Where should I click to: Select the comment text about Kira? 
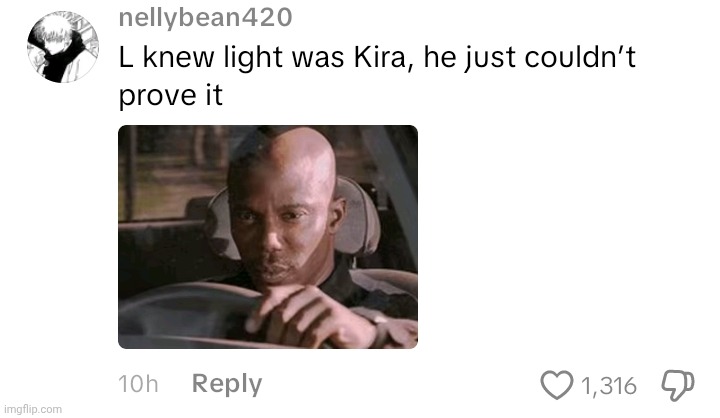(x=377, y=76)
